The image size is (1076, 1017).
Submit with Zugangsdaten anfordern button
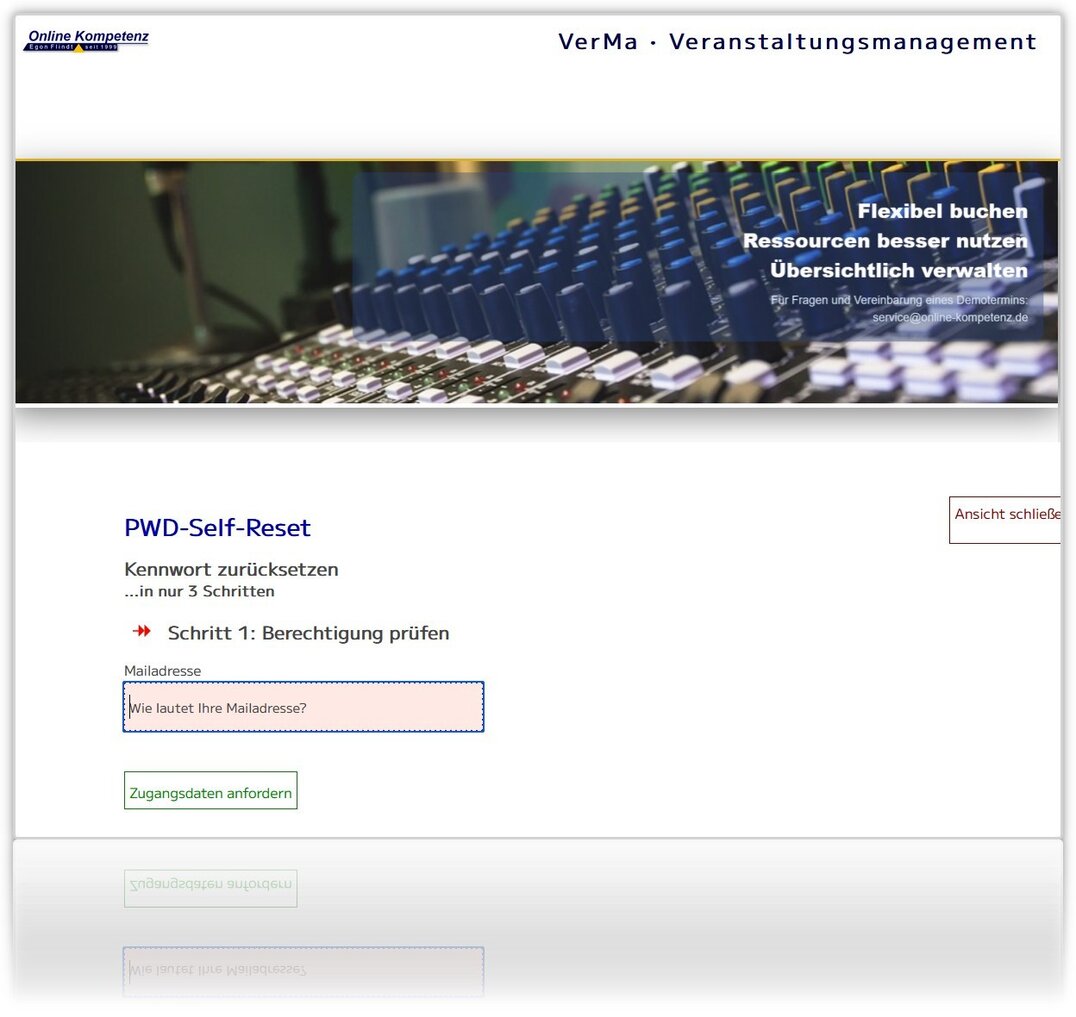(x=211, y=791)
